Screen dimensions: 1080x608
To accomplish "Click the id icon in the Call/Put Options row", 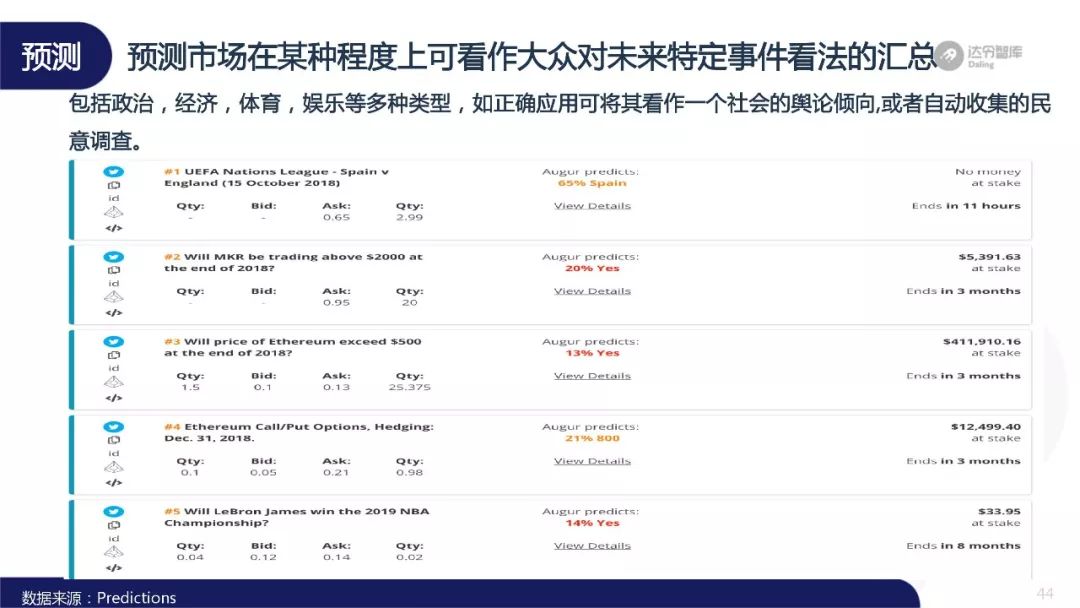I will tap(114, 453).
